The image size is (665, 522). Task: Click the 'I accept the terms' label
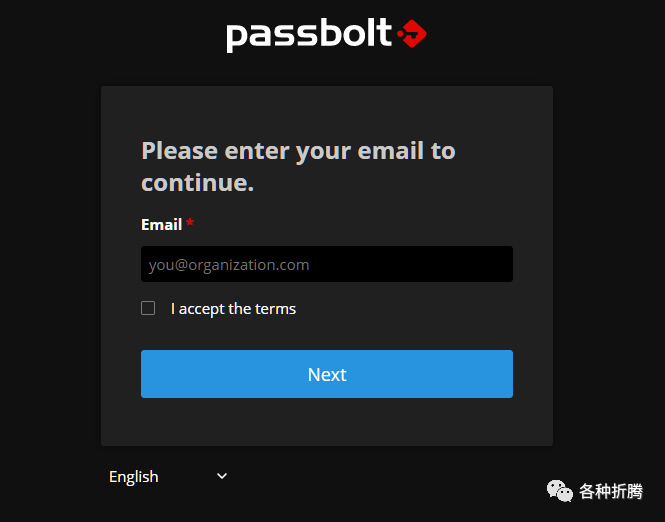coord(233,308)
